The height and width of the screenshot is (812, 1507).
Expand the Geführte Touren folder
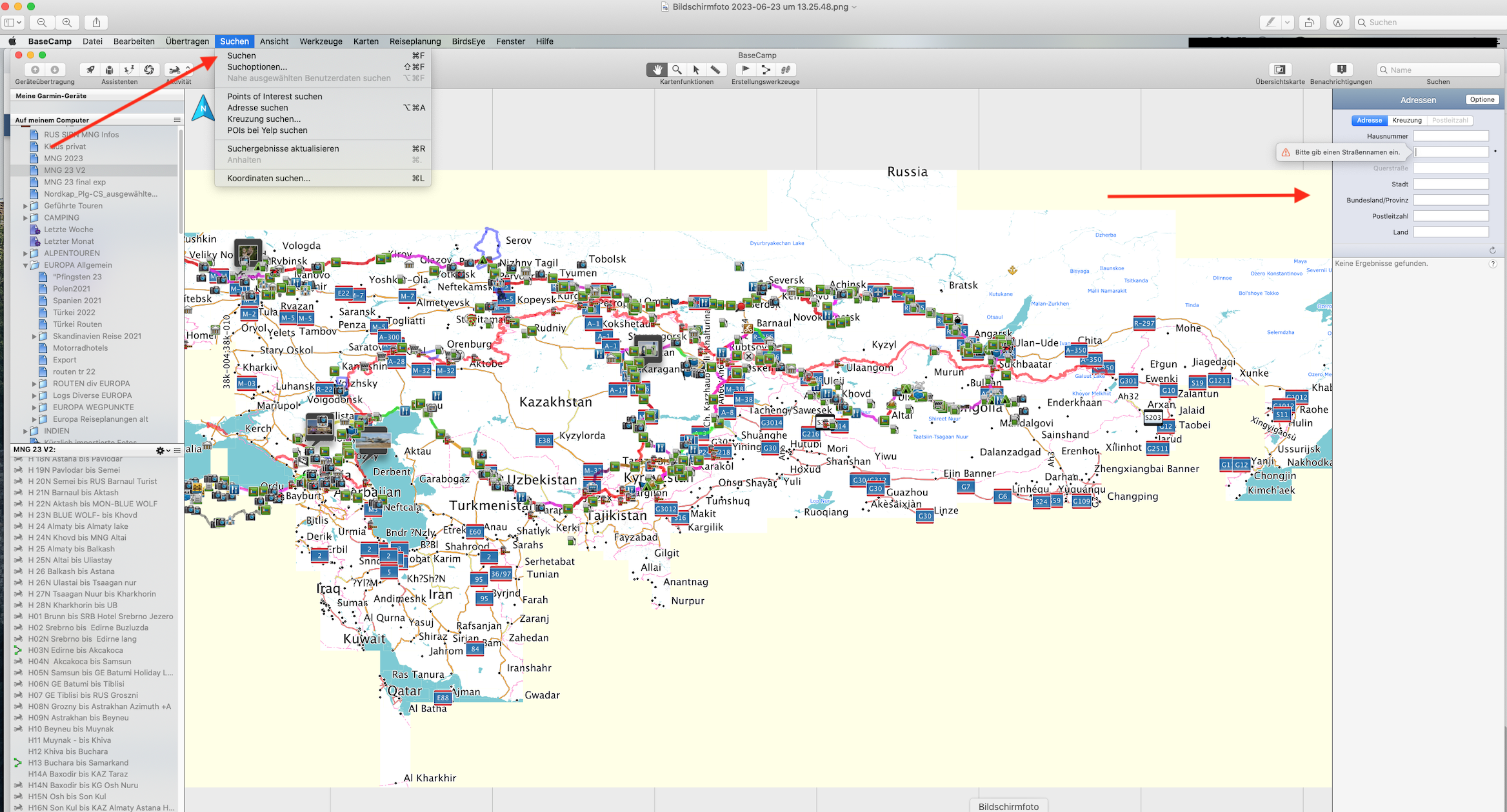click(x=25, y=206)
